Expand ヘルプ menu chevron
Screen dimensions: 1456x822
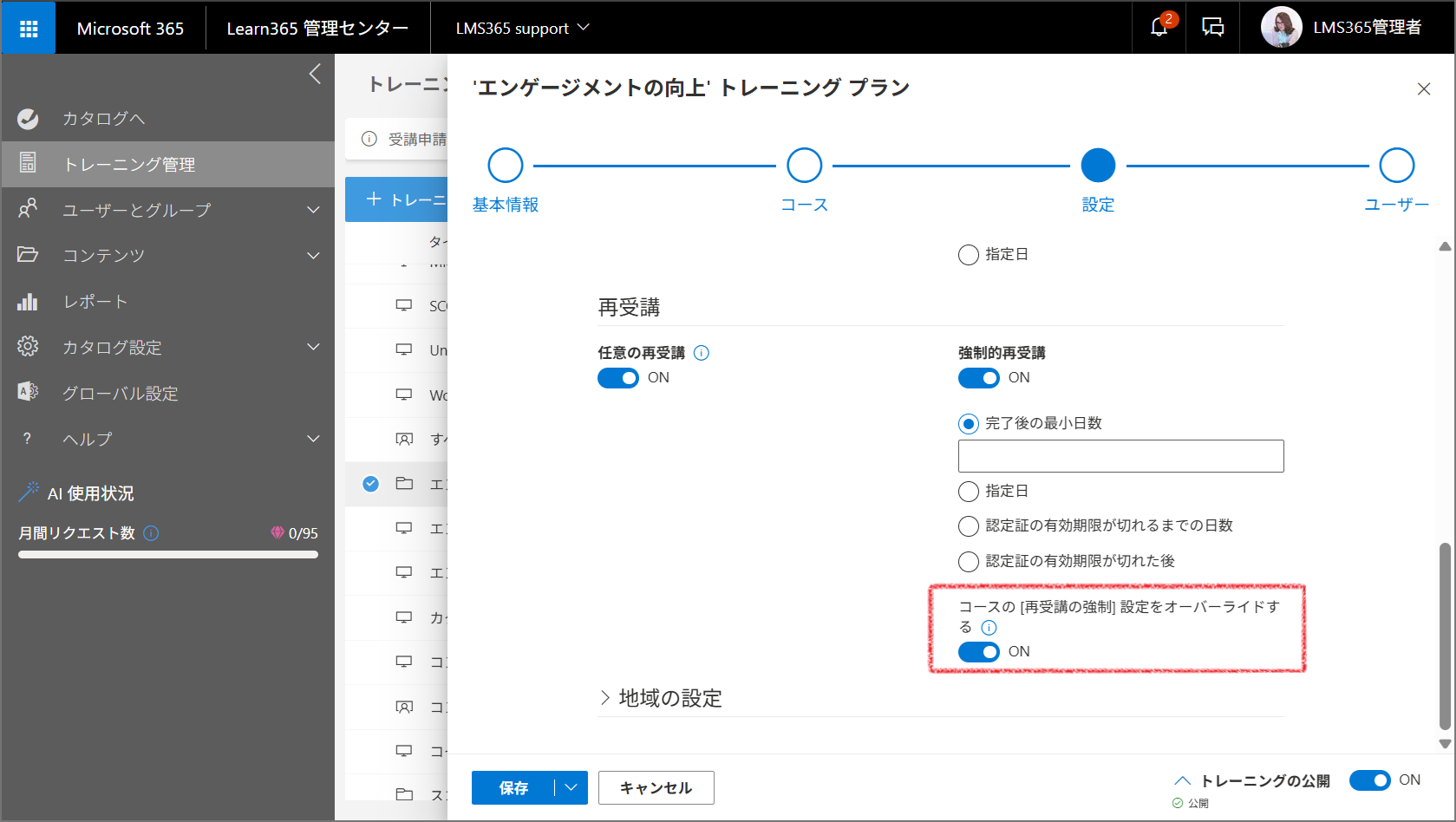point(313,439)
